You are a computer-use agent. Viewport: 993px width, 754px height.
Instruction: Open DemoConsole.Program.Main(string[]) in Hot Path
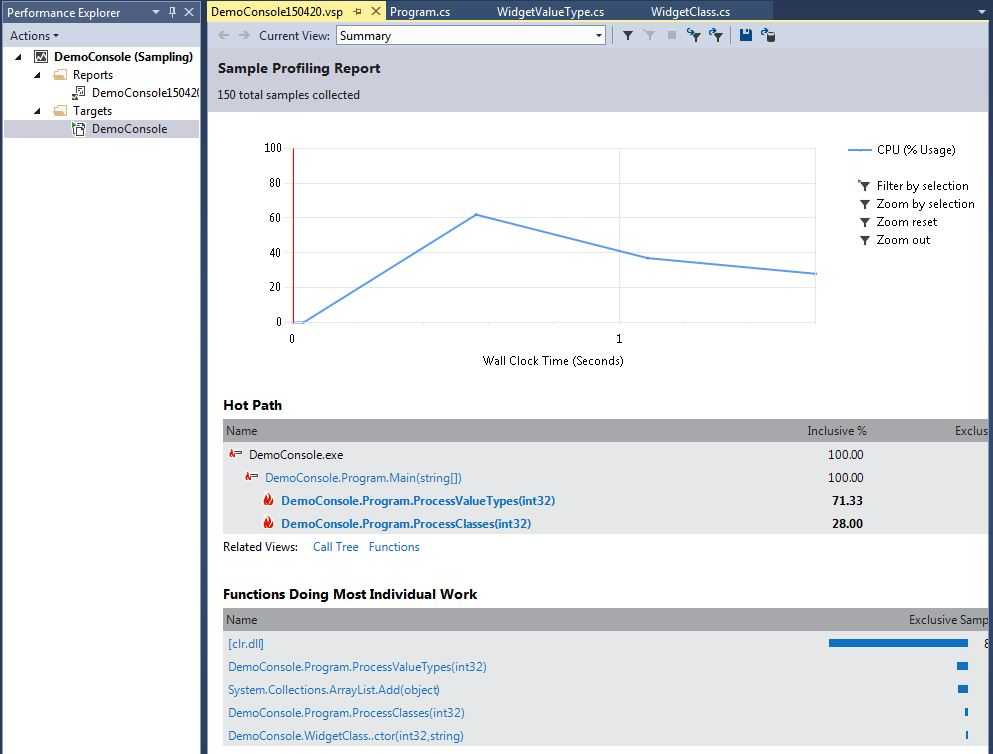click(364, 478)
